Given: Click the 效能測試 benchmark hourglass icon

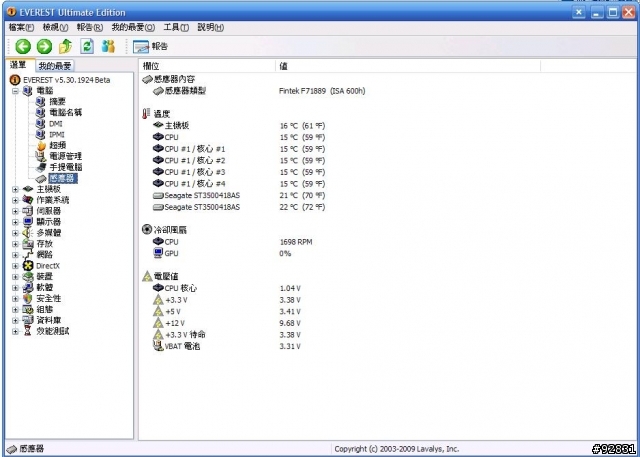Looking at the screenshot, I should click(28, 331).
